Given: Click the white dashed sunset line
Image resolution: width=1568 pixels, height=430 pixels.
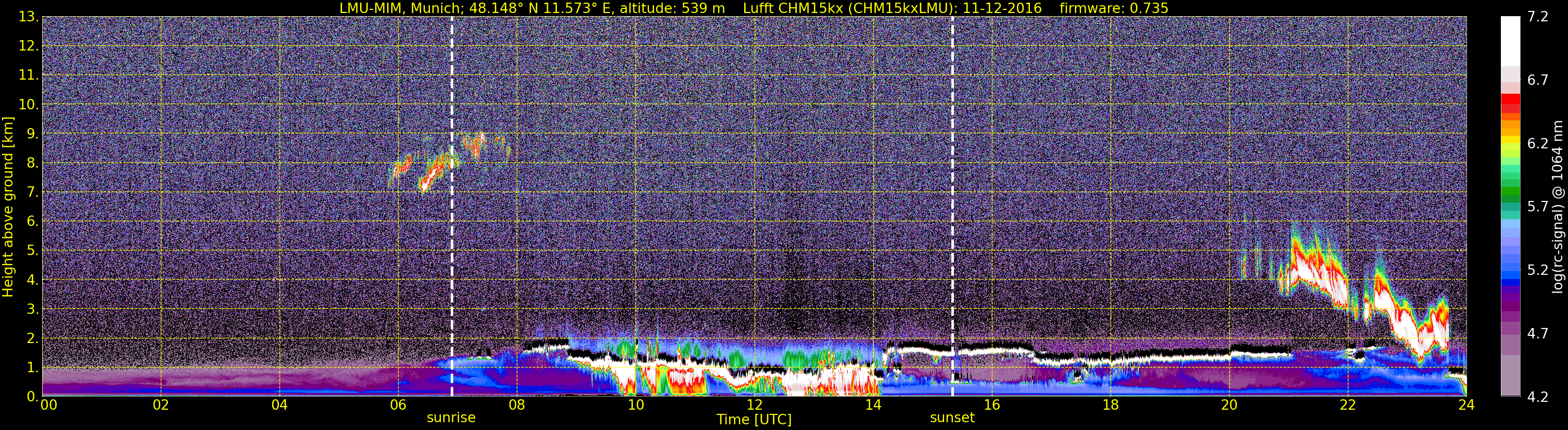Looking at the screenshot, I should point(952,207).
